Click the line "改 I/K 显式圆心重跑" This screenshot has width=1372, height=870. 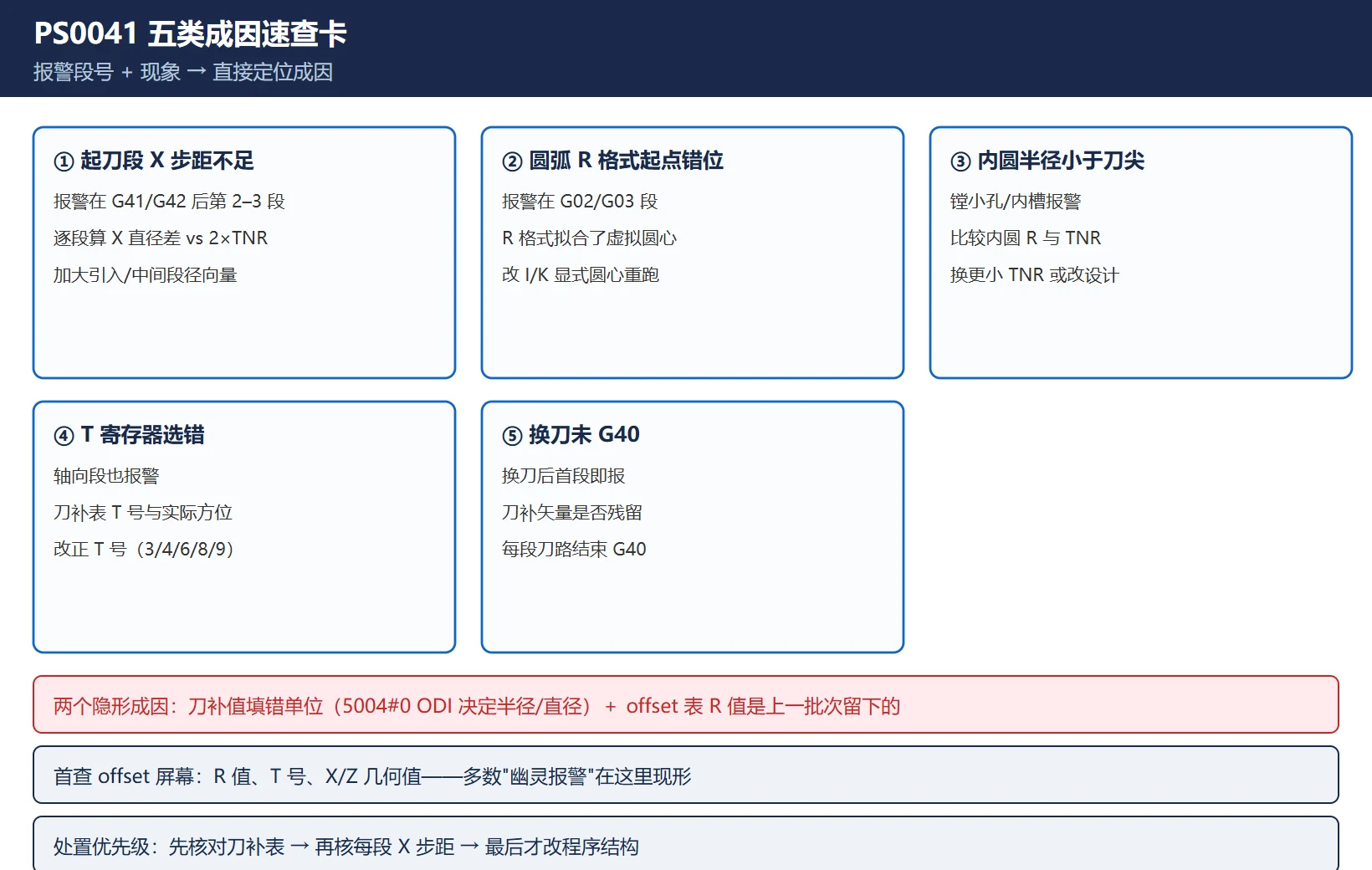point(581,275)
